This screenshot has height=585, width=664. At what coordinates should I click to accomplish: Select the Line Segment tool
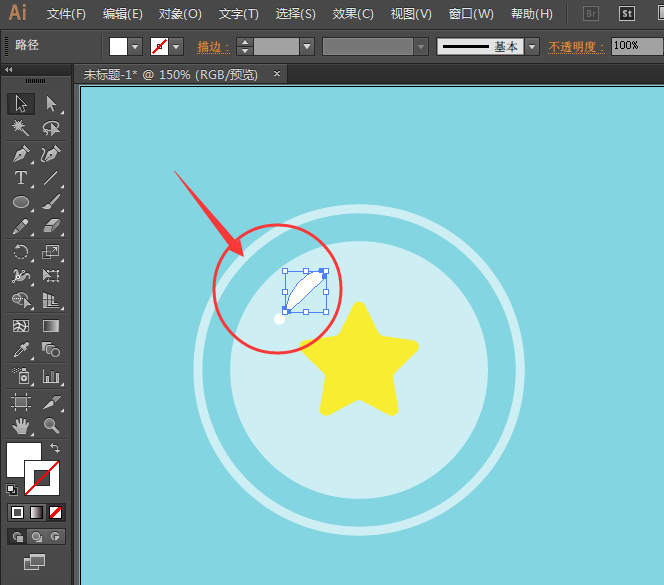(51, 178)
